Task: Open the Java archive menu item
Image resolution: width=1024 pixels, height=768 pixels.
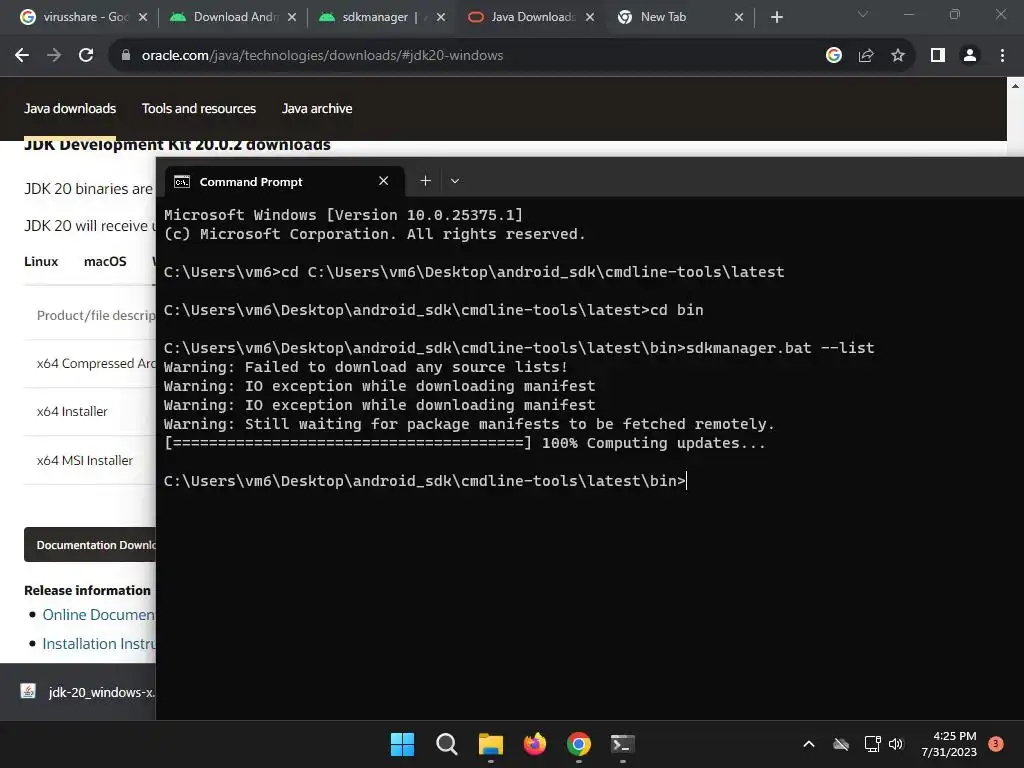Action: pyautogui.click(x=317, y=108)
